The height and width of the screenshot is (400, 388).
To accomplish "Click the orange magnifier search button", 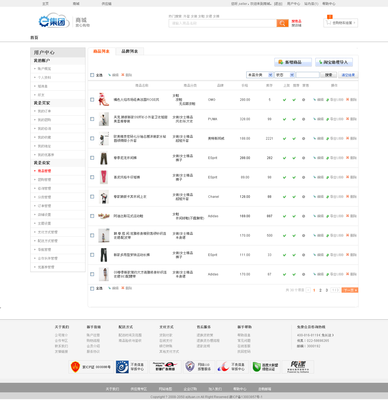I will point(282,23).
